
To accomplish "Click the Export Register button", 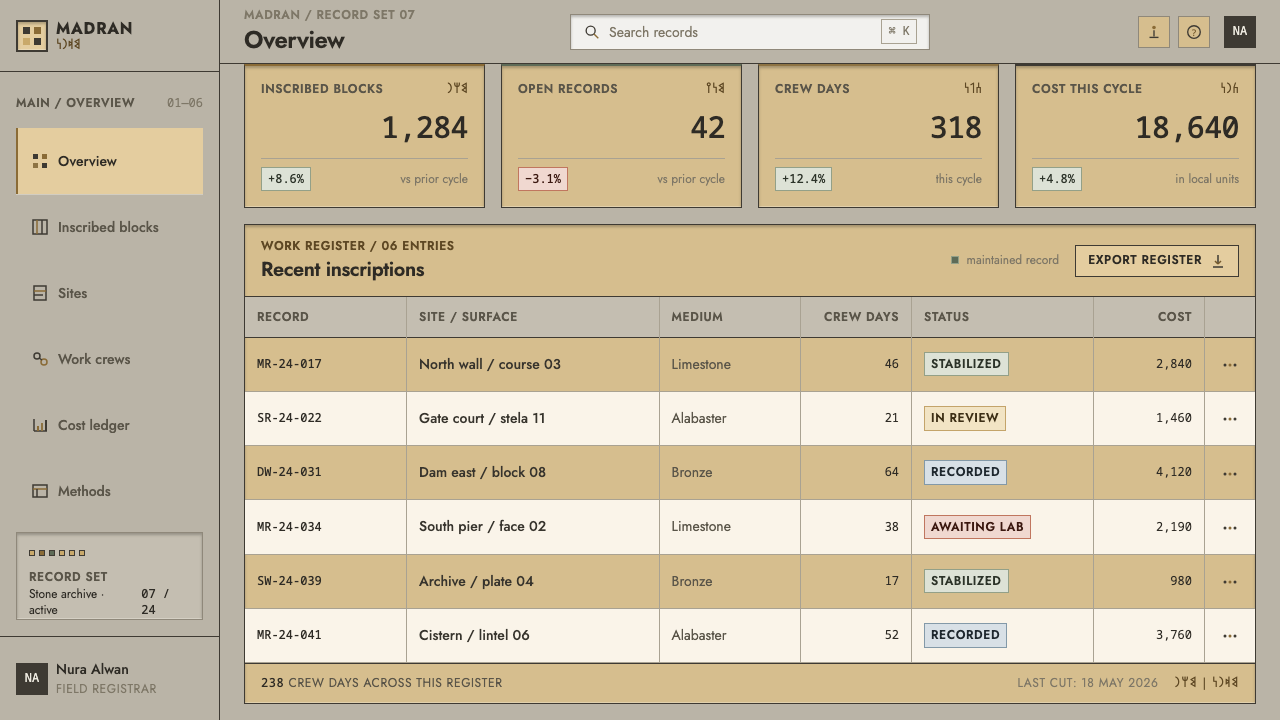I will 1157,260.
